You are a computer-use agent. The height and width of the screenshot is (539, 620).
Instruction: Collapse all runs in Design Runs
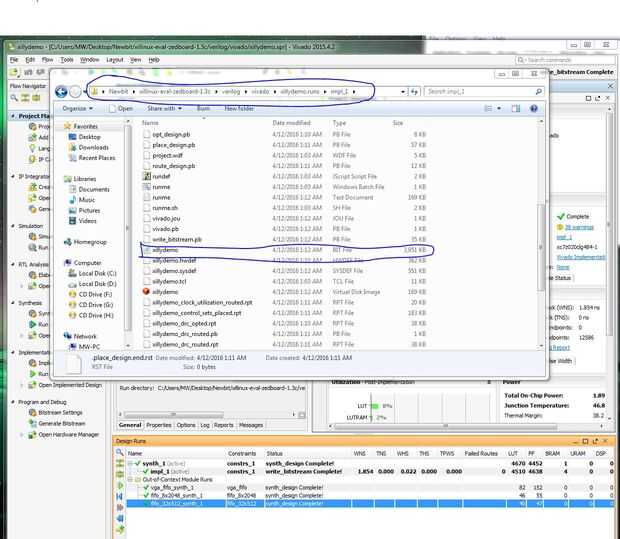pyautogui.click(x=119, y=463)
